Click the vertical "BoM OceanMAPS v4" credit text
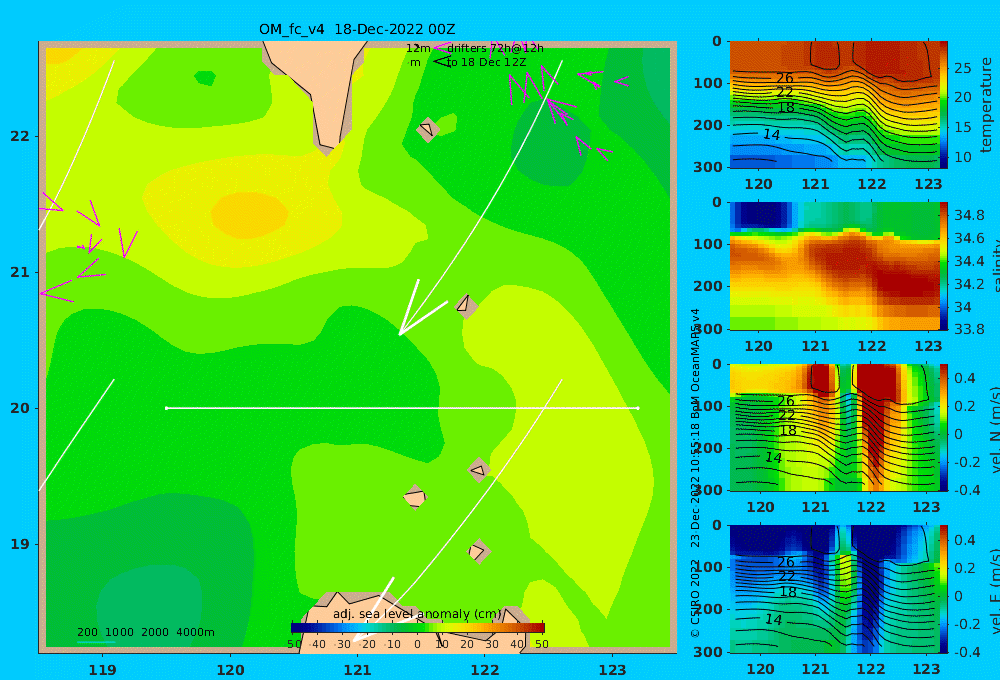The width and height of the screenshot is (1000, 680). pos(695,363)
